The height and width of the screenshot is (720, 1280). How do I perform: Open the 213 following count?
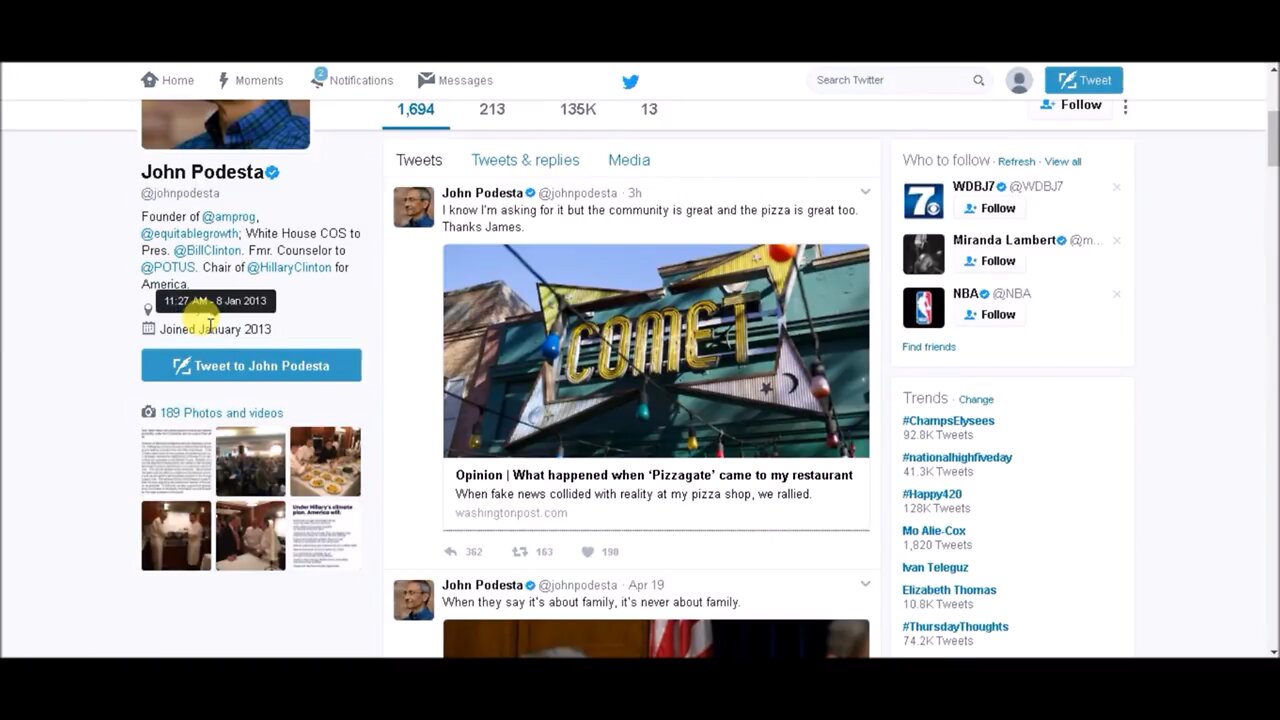pos(492,109)
